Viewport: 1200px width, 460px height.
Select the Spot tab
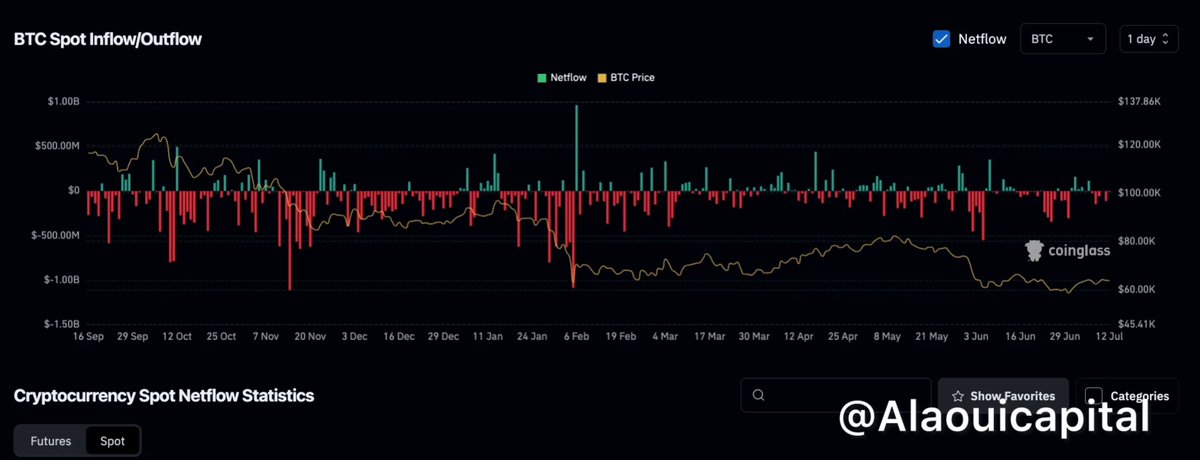pos(112,440)
